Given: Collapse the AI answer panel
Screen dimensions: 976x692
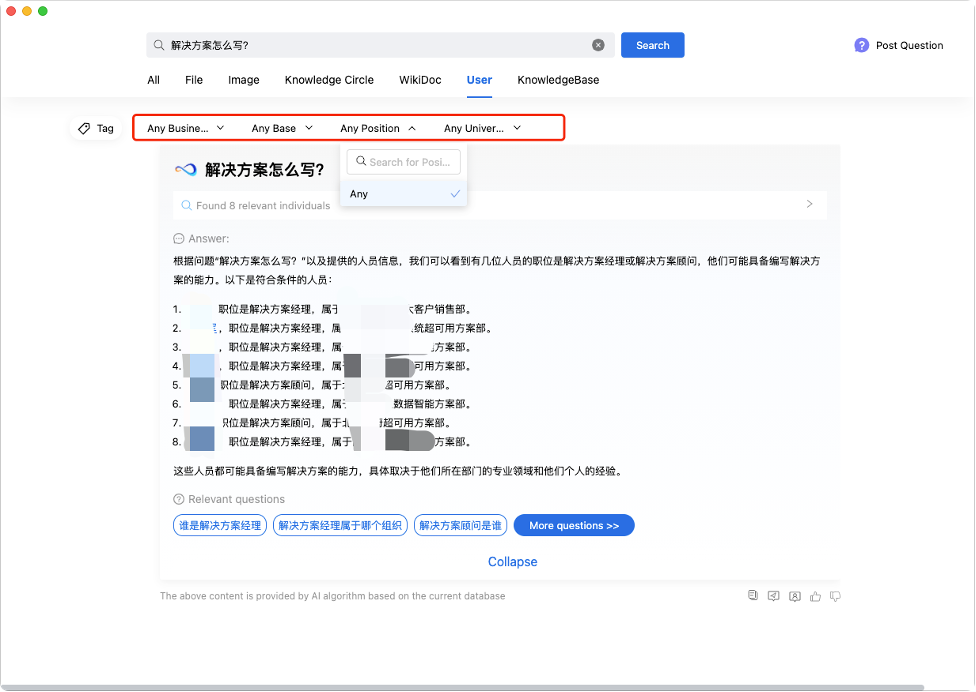Looking at the screenshot, I should point(512,562).
